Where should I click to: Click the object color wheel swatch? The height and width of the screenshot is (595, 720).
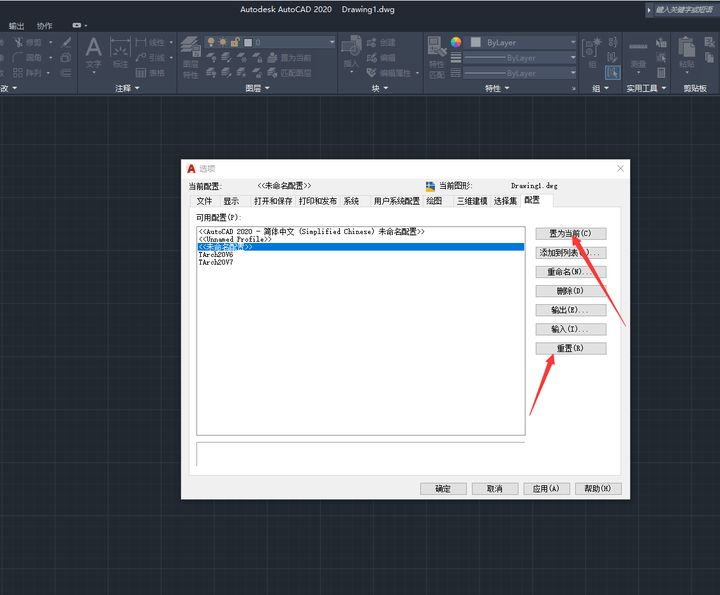(x=456, y=43)
